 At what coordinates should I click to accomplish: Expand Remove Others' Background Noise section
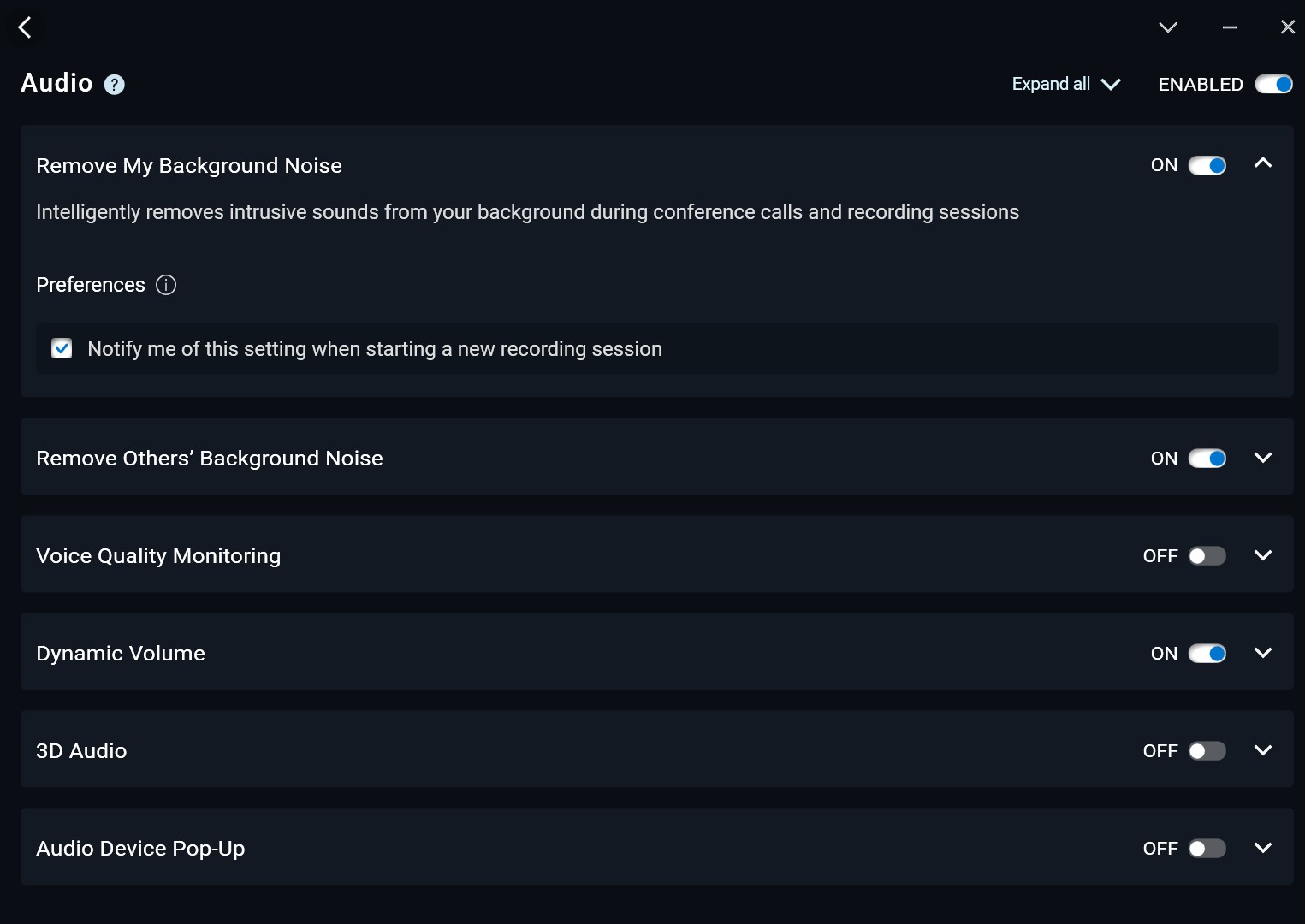tap(1262, 458)
